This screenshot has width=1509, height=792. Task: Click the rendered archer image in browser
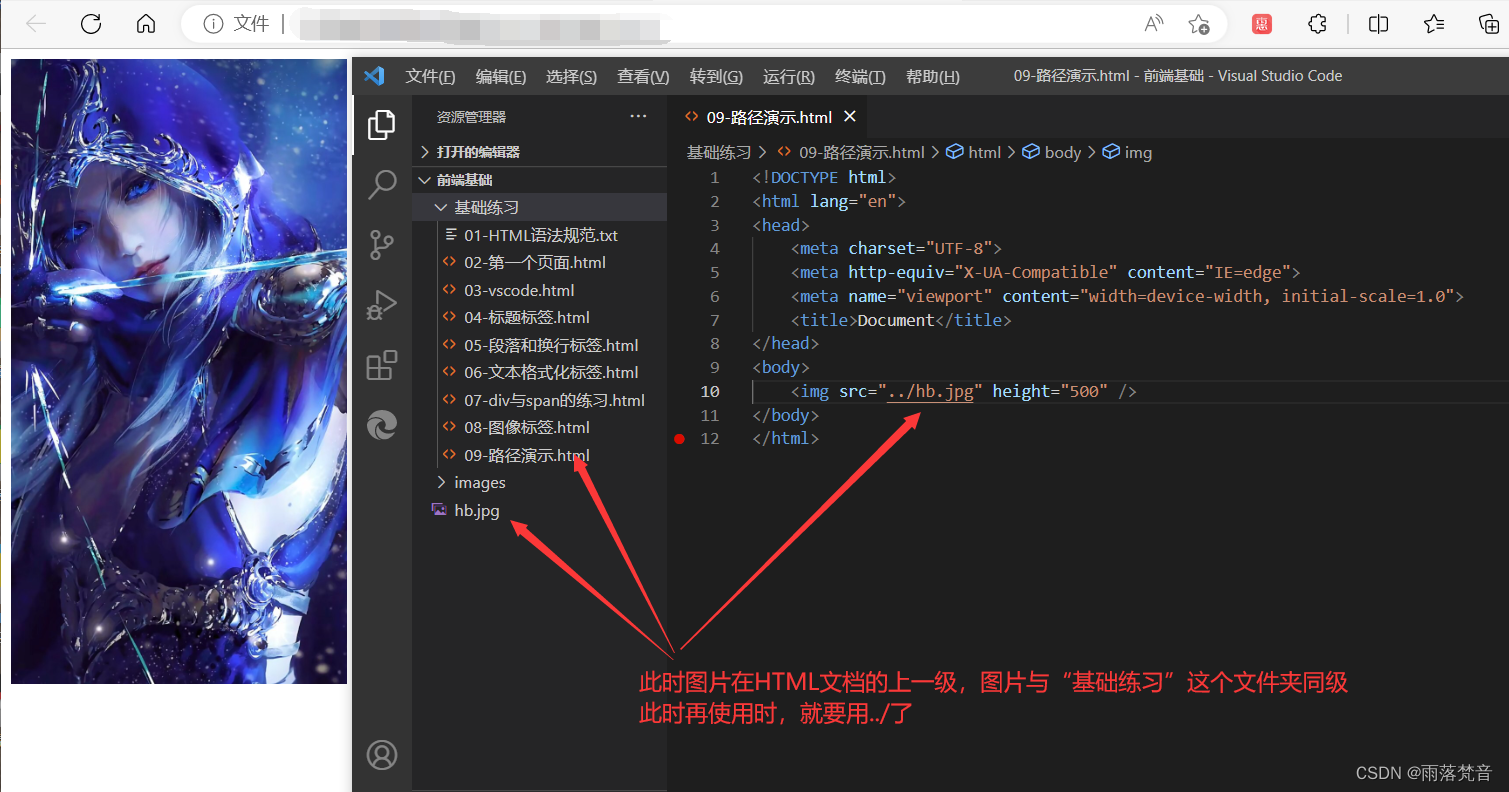[x=179, y=371]
